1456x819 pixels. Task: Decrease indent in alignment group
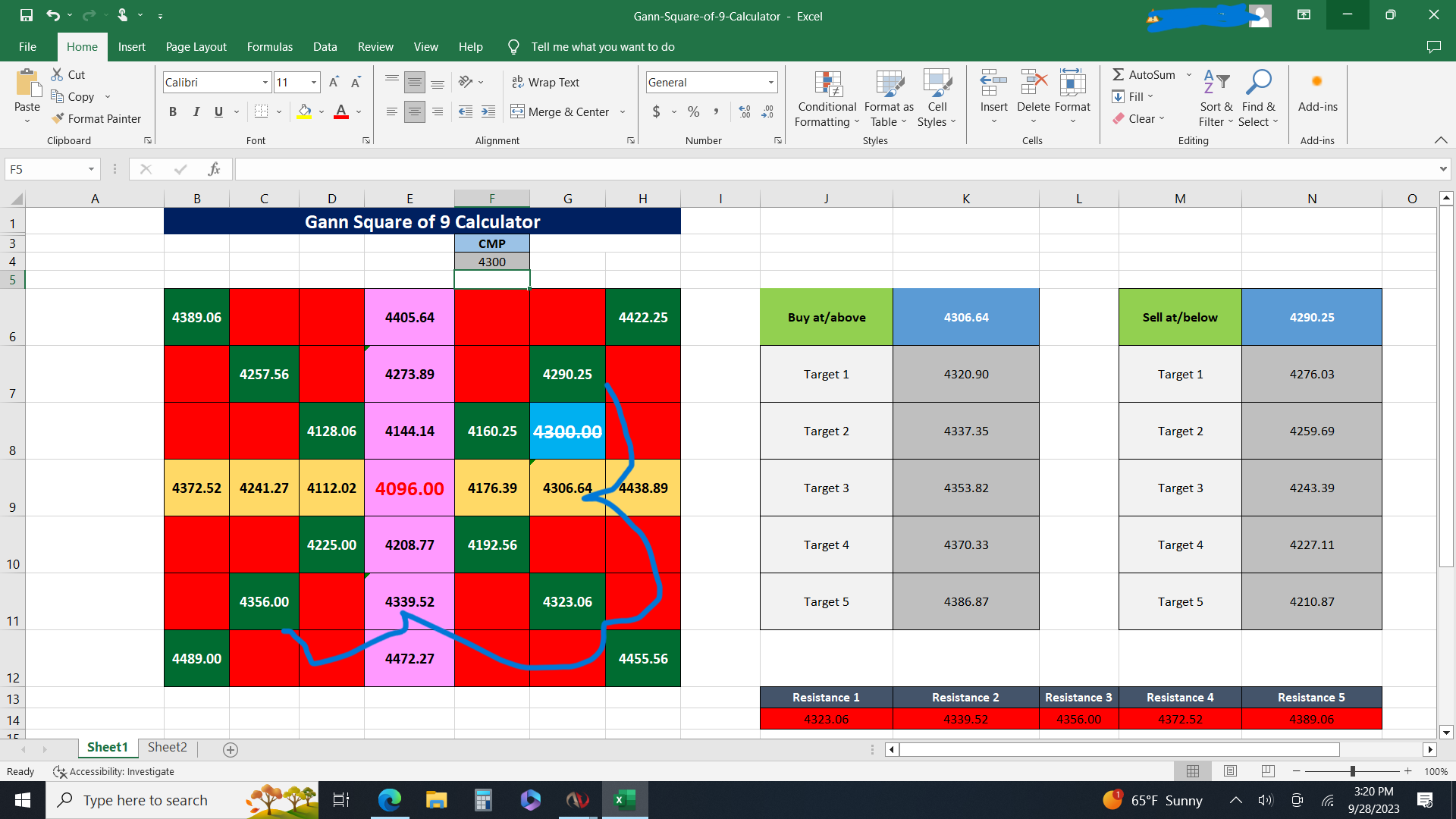pos(466,111)
